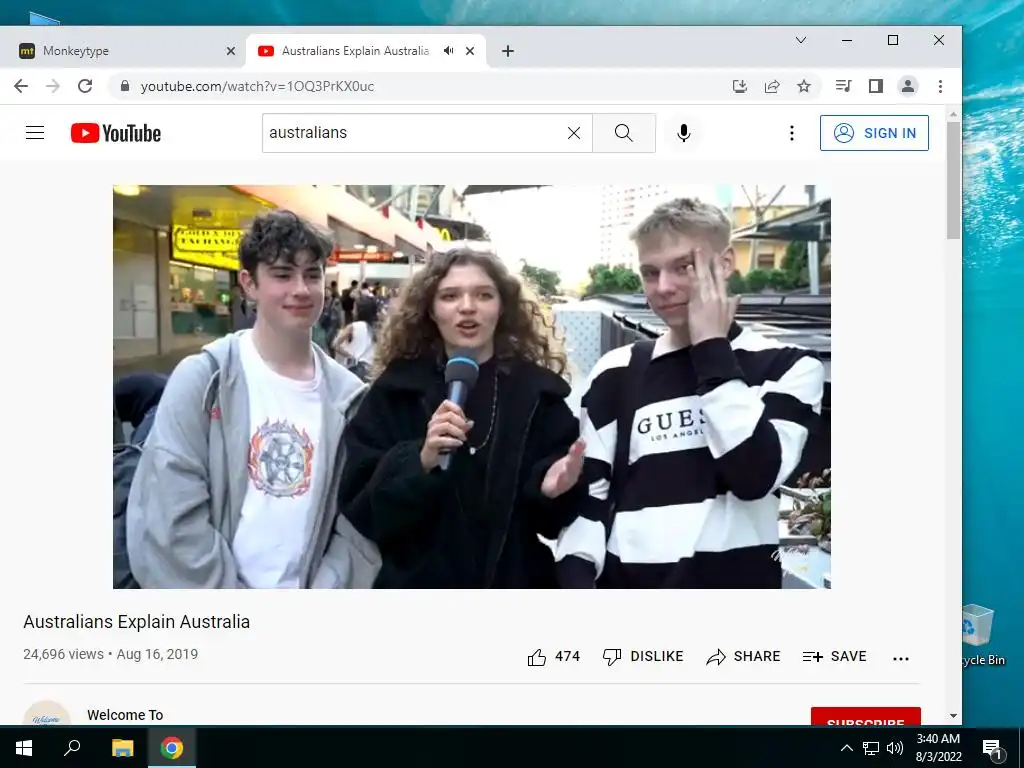Open YouTube settings three-dot menu
Viewport: 1024px width, 768px height.
(792, 133)
